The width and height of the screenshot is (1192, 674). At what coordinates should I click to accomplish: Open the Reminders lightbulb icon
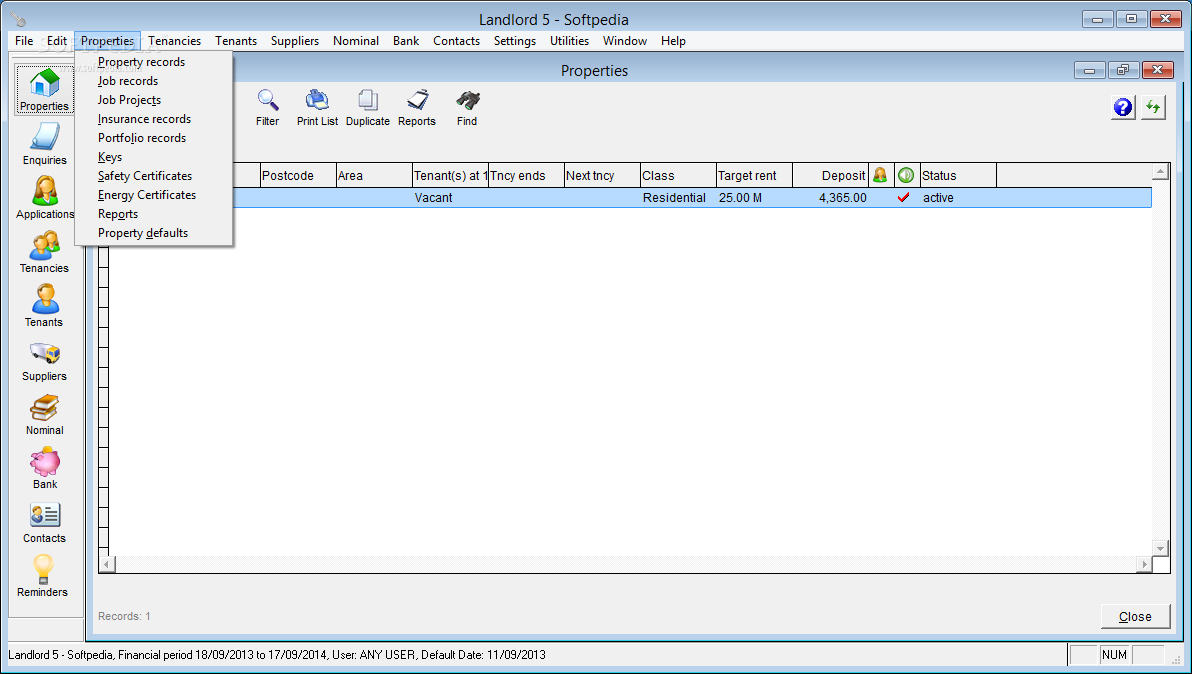(44, 575)
